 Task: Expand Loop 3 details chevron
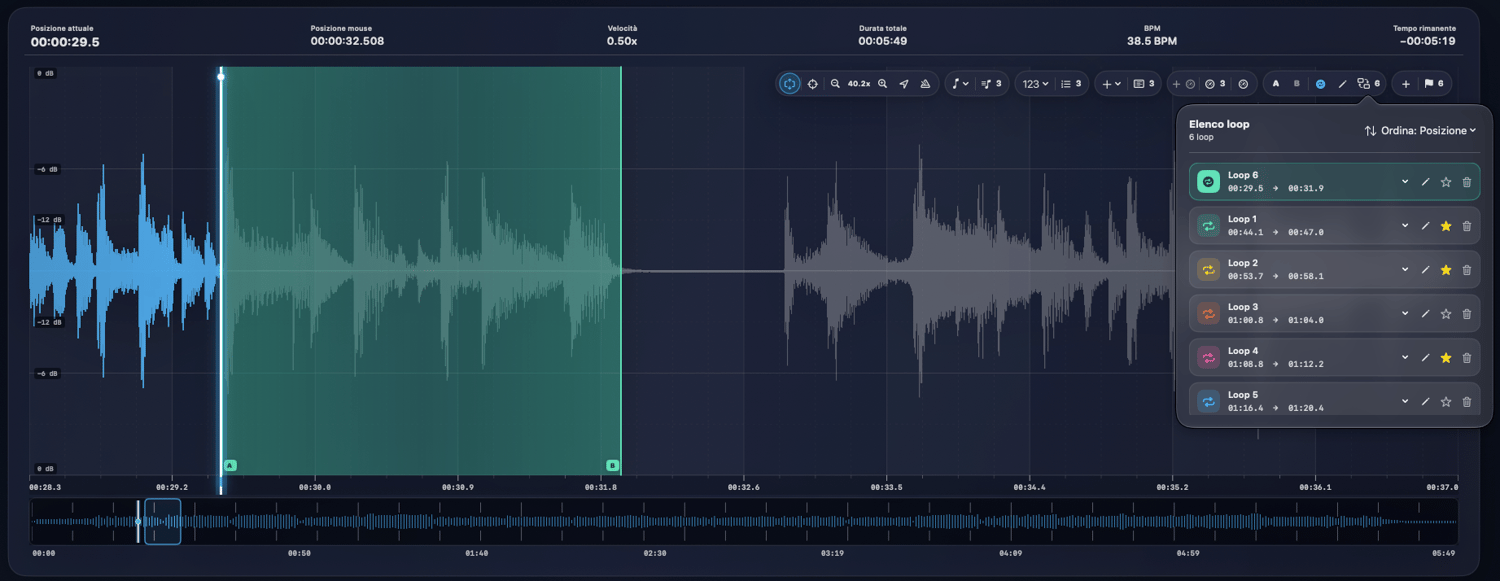tap(1404, 314)
